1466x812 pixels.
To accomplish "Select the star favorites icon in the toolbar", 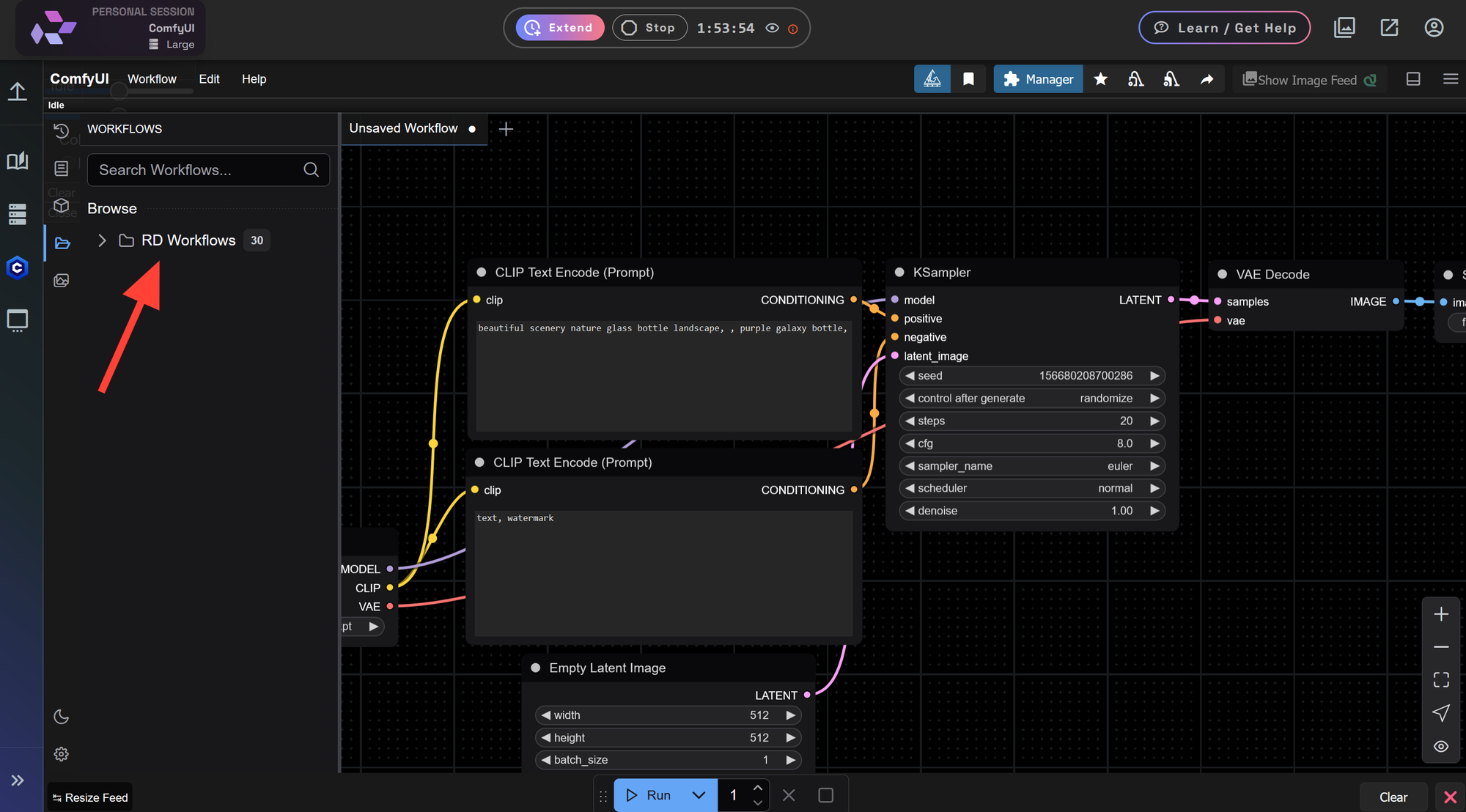I will 1100,78.
